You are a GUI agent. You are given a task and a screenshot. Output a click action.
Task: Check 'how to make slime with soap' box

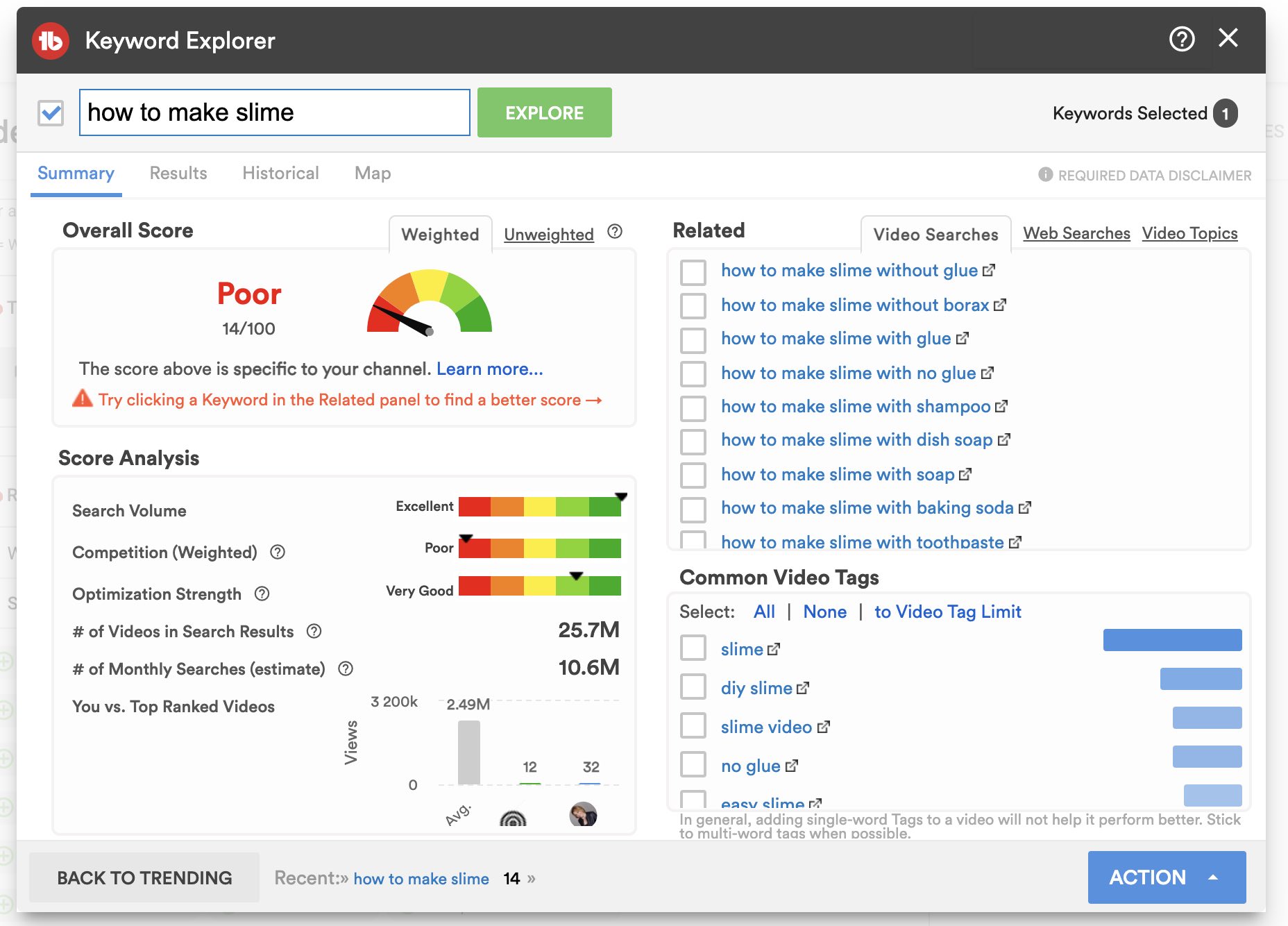(x=693, y=475)
